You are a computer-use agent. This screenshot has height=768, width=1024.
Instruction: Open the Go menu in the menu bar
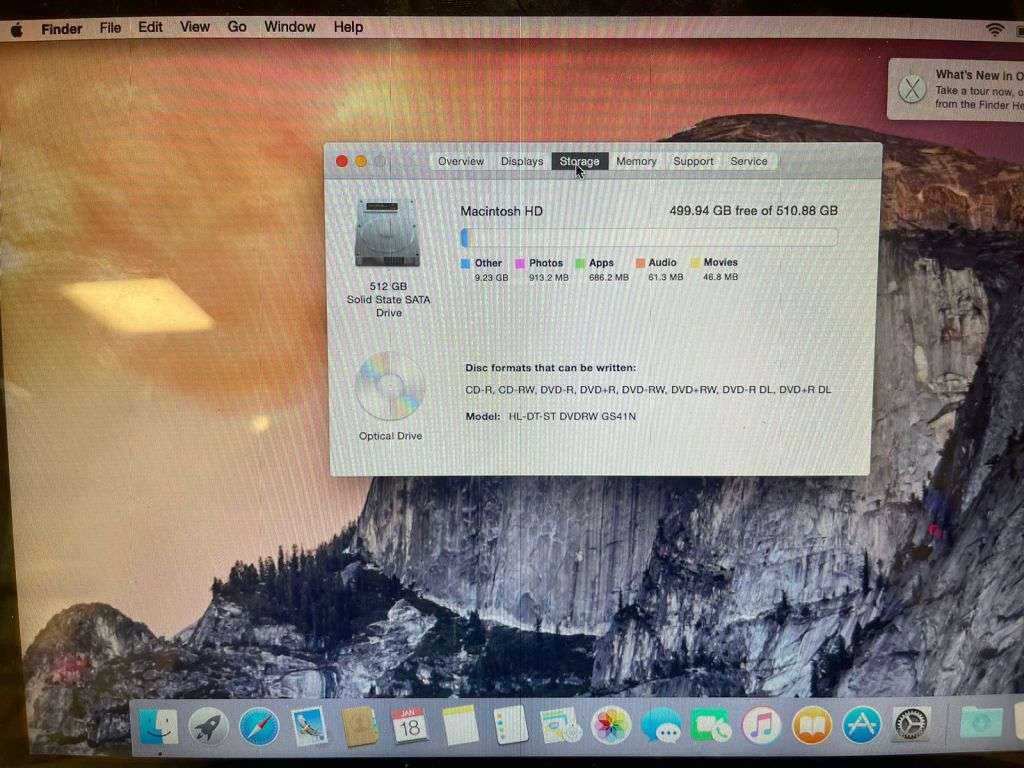tap(236, 27)
